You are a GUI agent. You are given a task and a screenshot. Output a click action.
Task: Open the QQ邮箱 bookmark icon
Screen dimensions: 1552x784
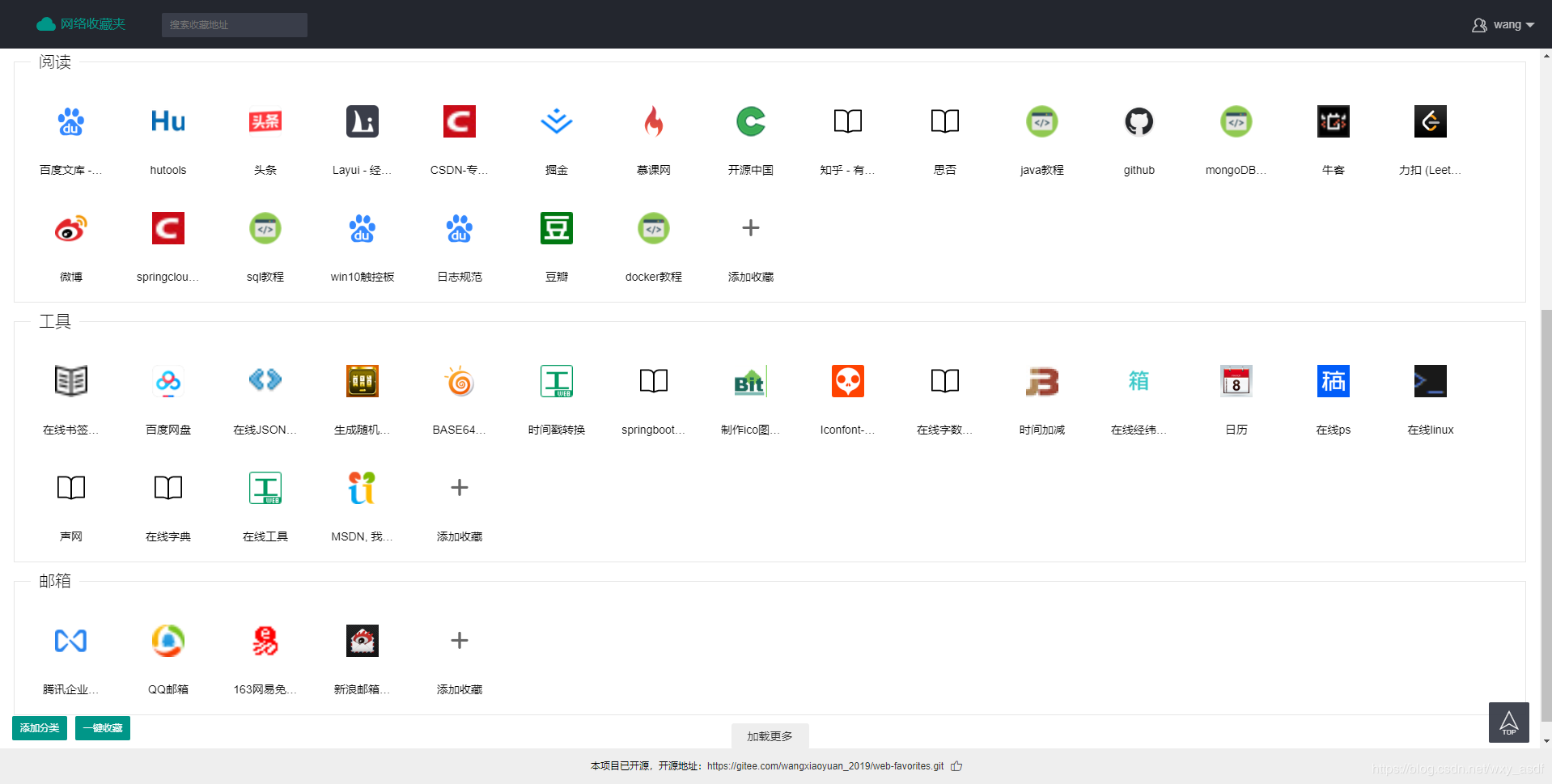(168, 641)
